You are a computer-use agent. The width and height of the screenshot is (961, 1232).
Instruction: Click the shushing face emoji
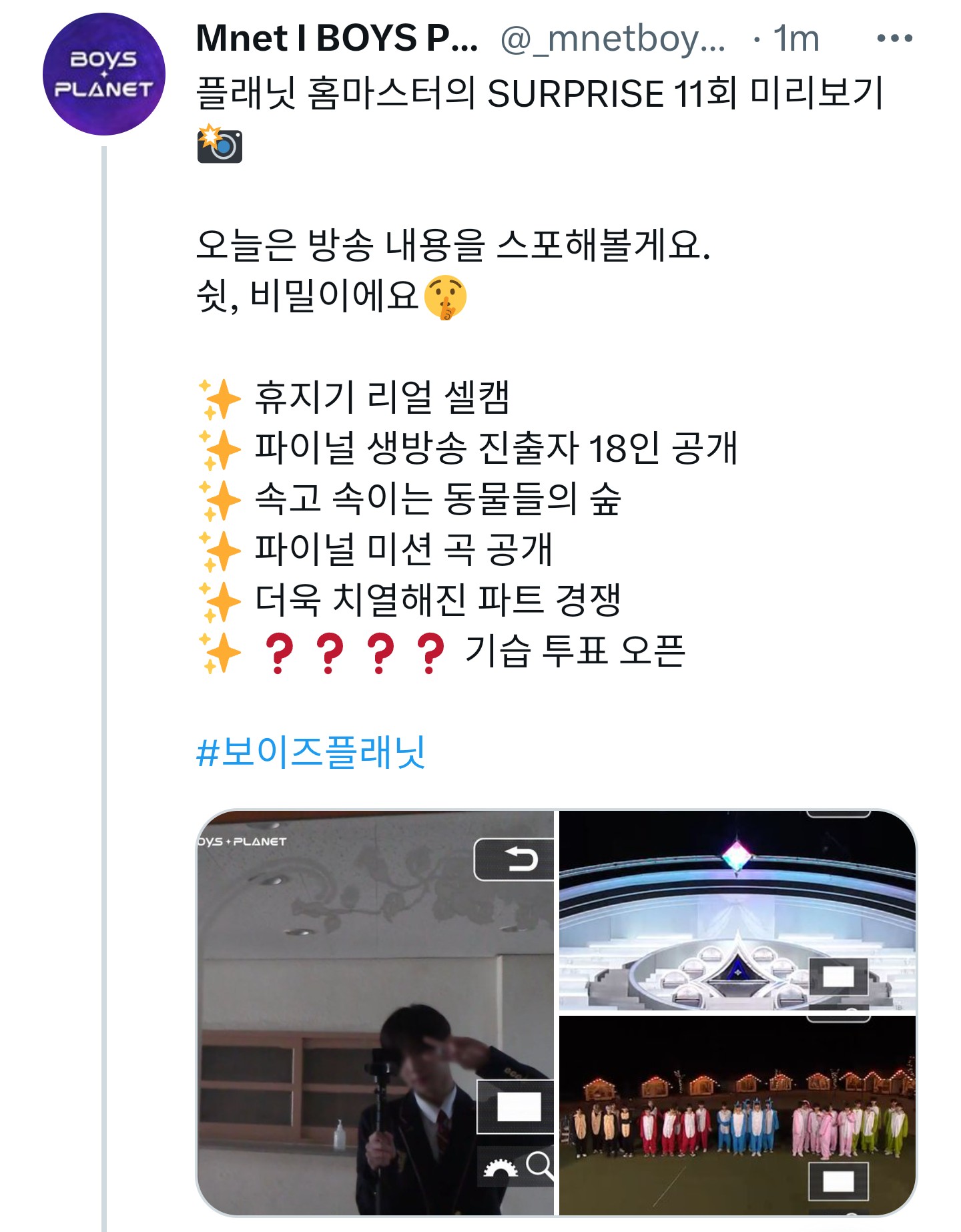click(x=445, y=297)
